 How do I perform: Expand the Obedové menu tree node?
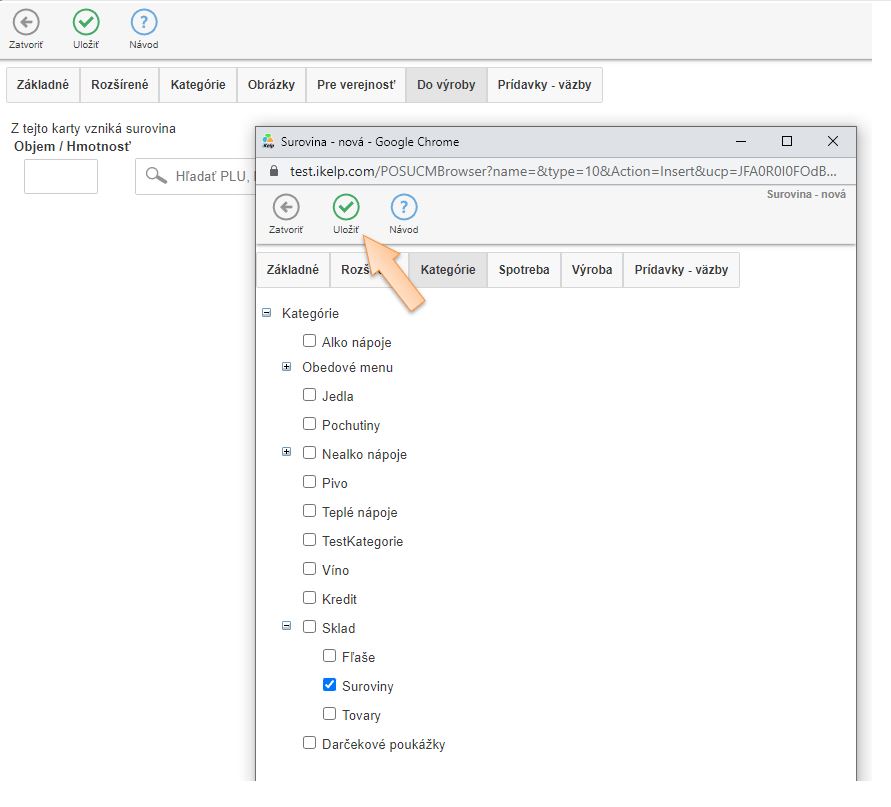click(x=286, y=367)
